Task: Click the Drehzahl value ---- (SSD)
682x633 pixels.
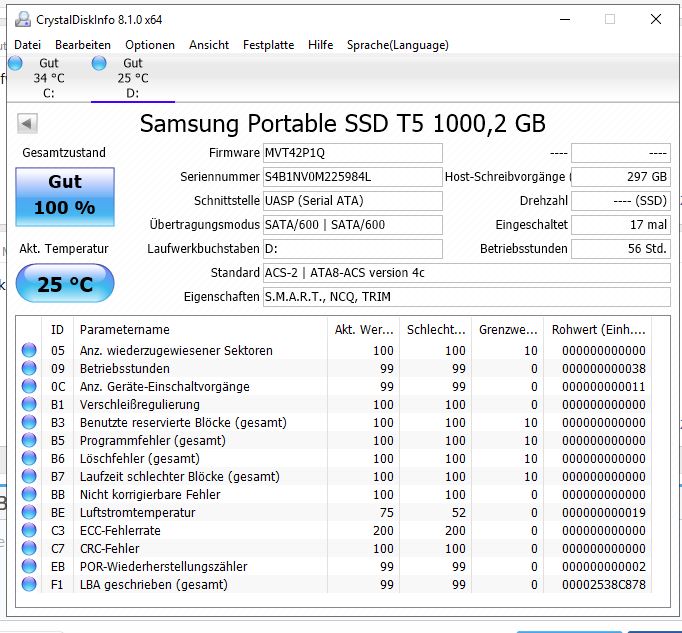Action: [621, 201]
